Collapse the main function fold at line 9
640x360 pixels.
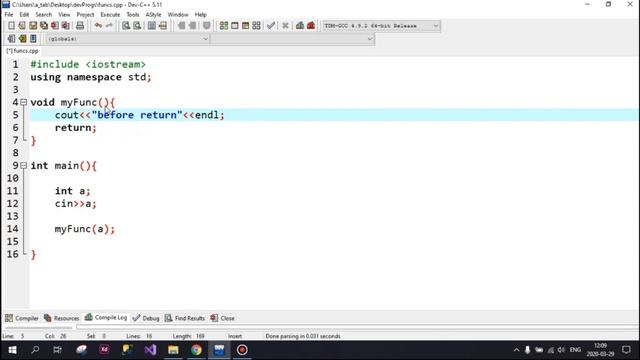click(x=24, y=165)
